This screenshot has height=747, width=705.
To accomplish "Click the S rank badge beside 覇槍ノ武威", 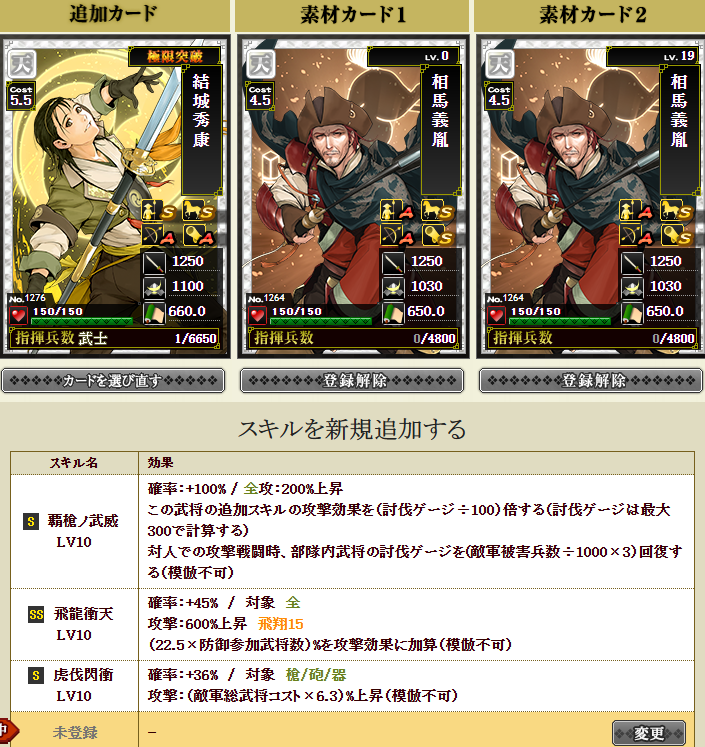I will [31, 521].
